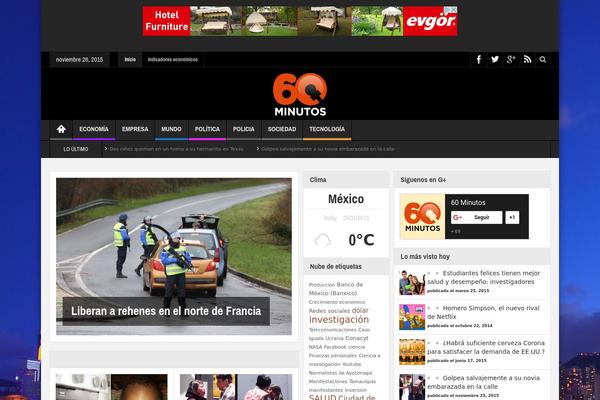Open headline Liberan a rehenes en el norte de Francia
The image size is (600, 400).
point(166,311)
